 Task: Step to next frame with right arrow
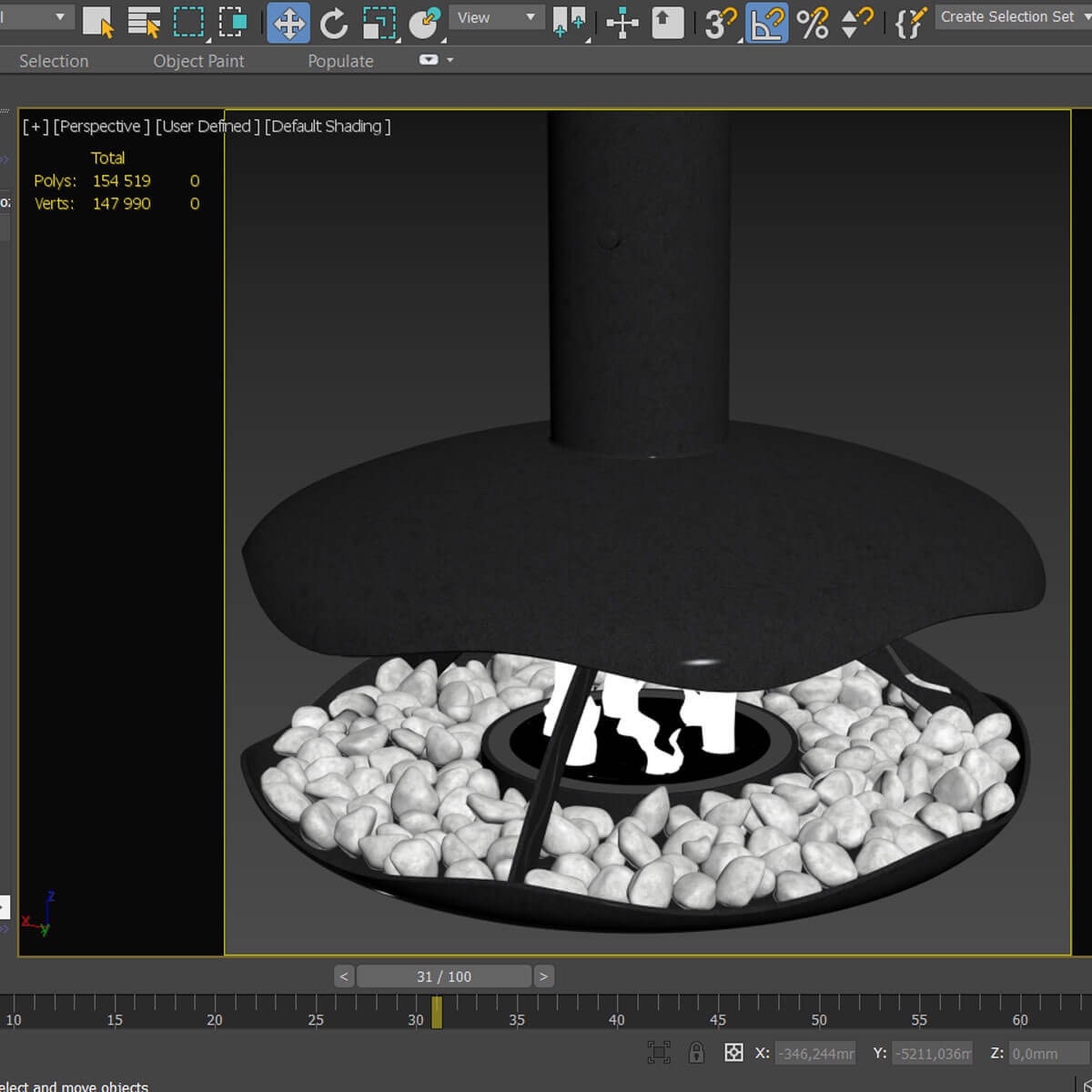pyautogui.click(x=543, y=976)
